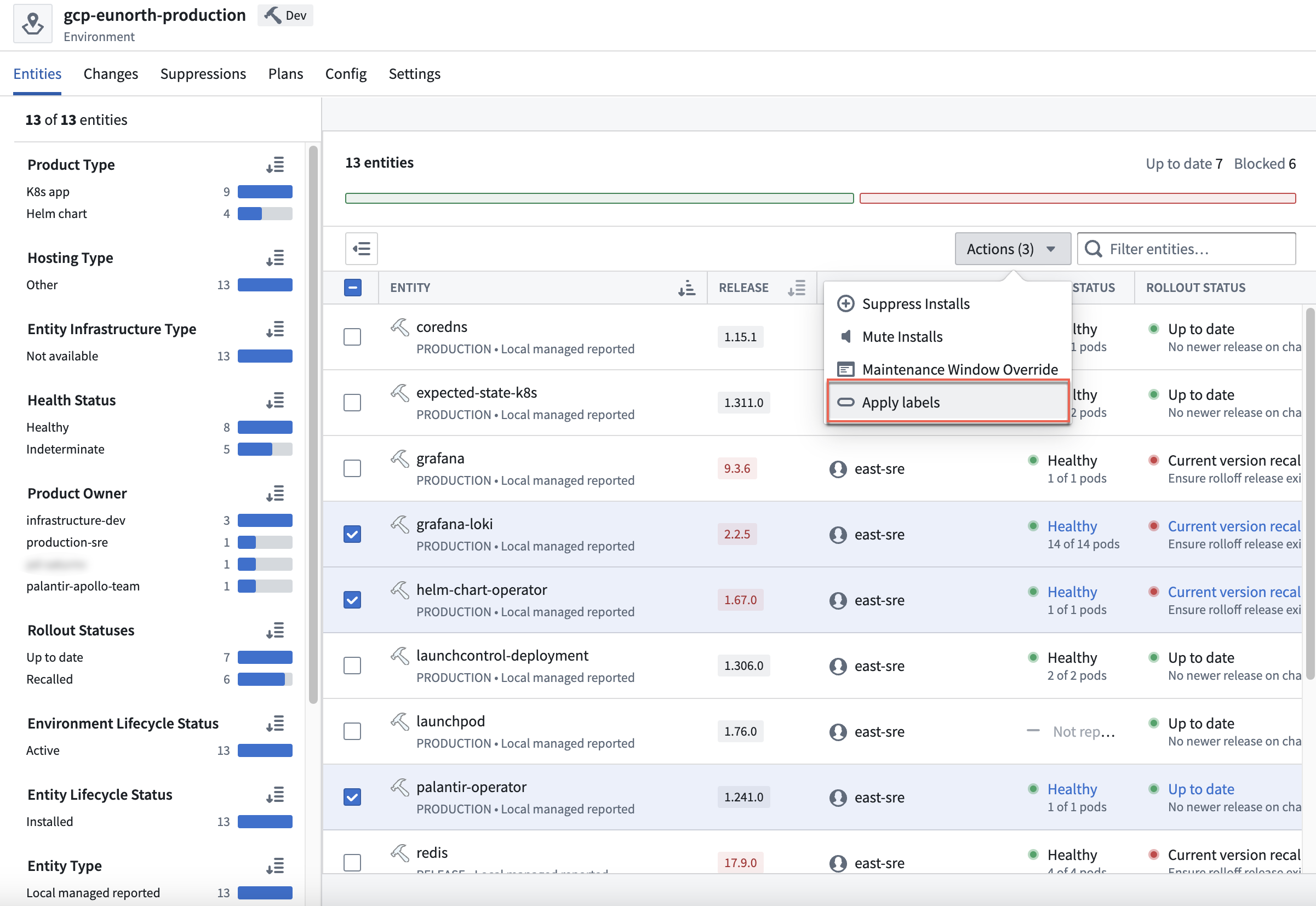The image size is (1316, 906).
Task: Click the environment location icon beside gcp-eunorth-production
Action: pyautogui.click(x=33, y=24)
